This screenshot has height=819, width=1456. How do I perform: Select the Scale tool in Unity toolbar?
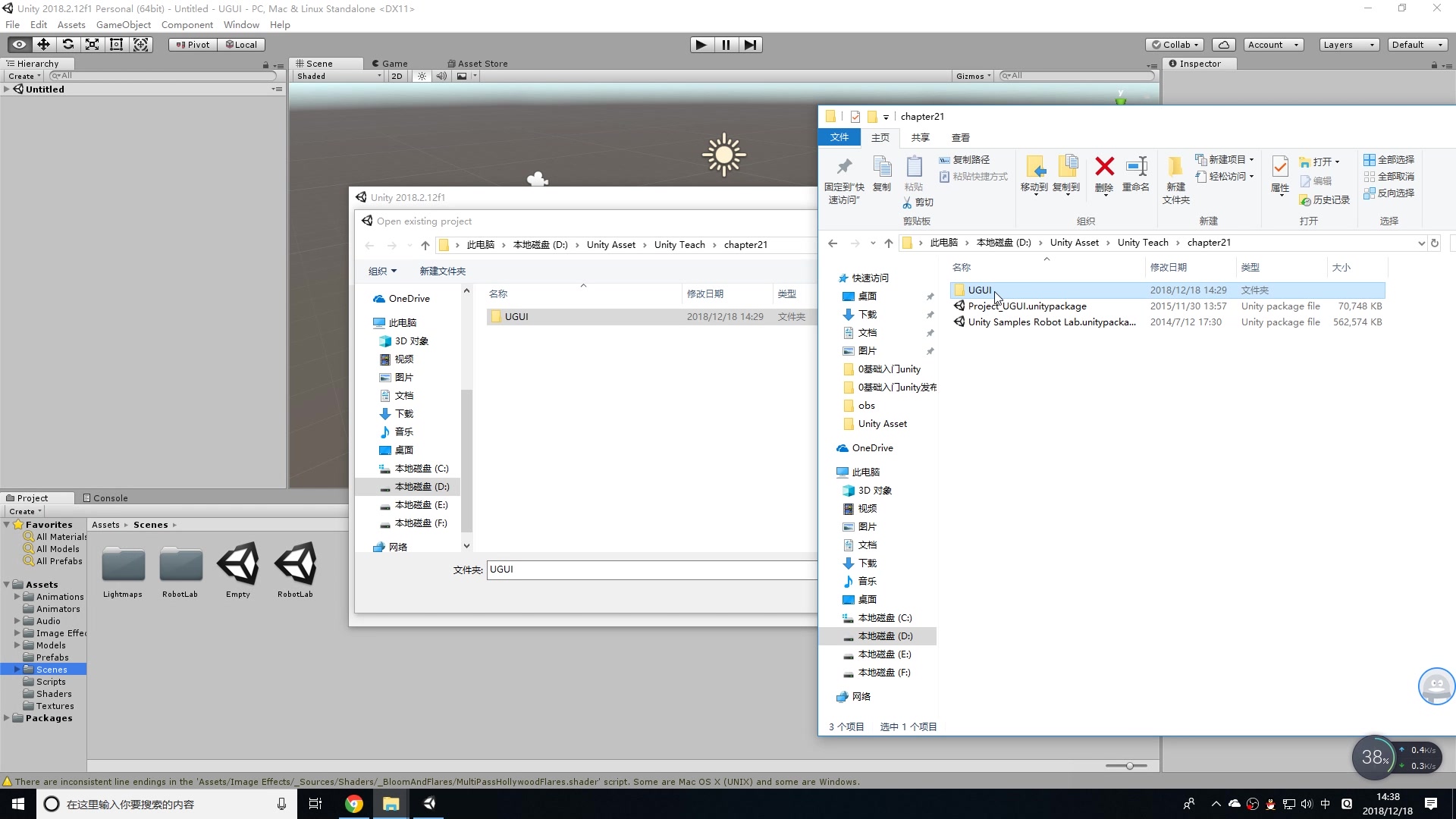(92, 45)
